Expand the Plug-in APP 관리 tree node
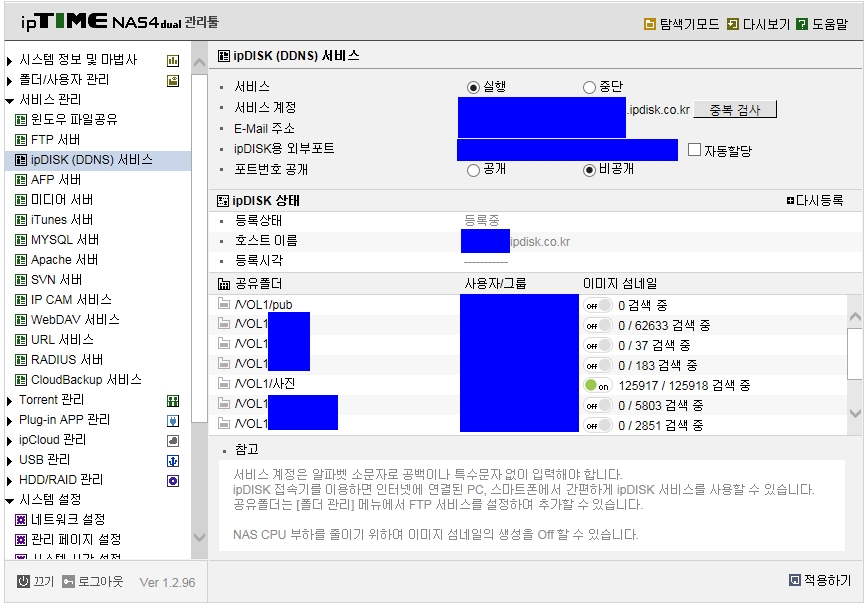This screenshot has width=866, height=606. click(9, 421)
